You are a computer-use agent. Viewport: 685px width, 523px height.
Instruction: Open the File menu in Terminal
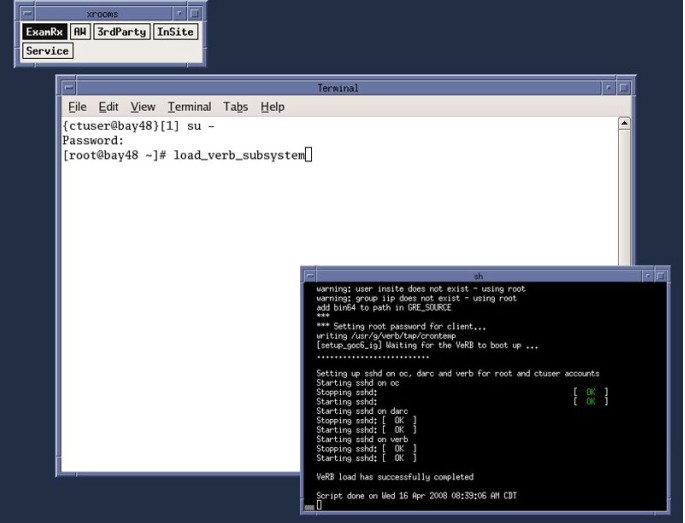click(78, 107)
